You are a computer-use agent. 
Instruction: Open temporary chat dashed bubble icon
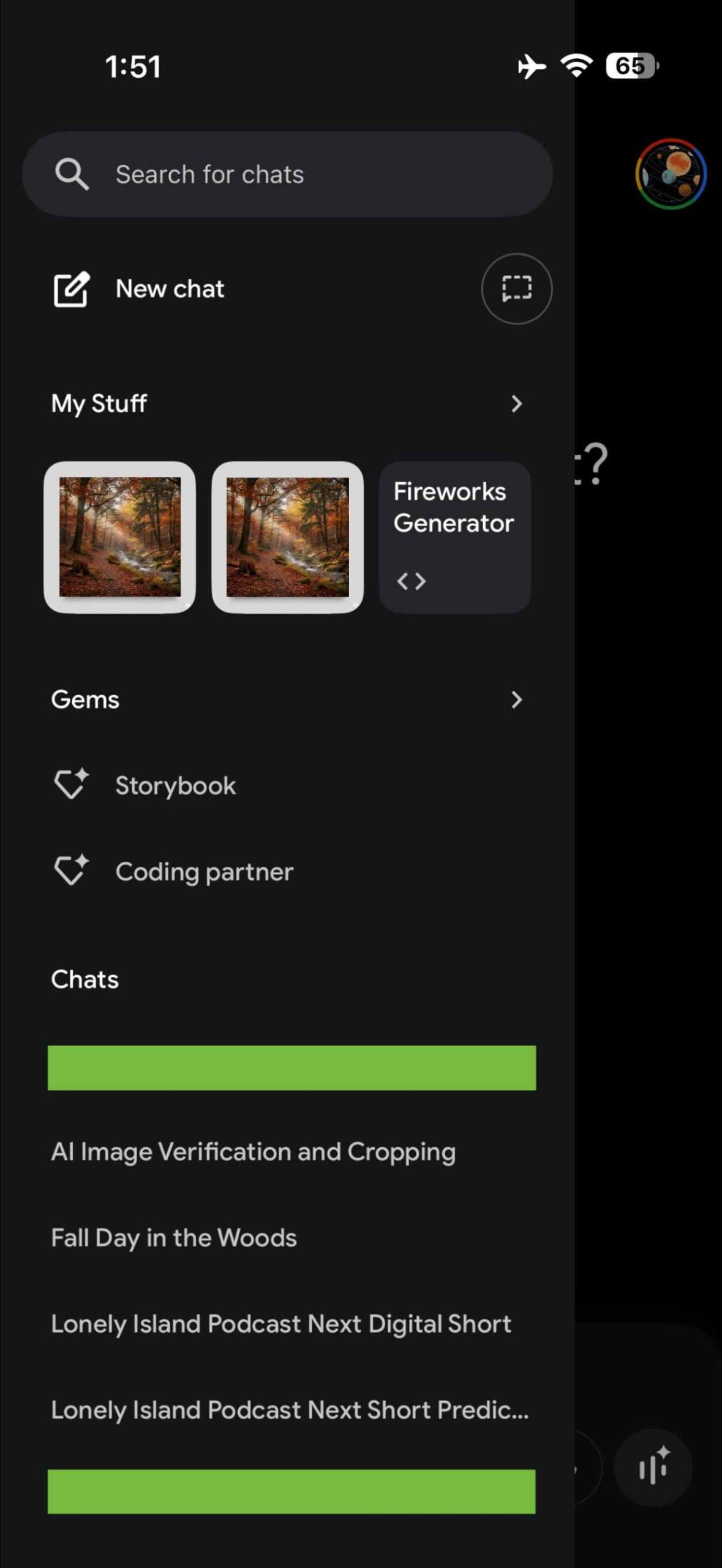[516, 288]
